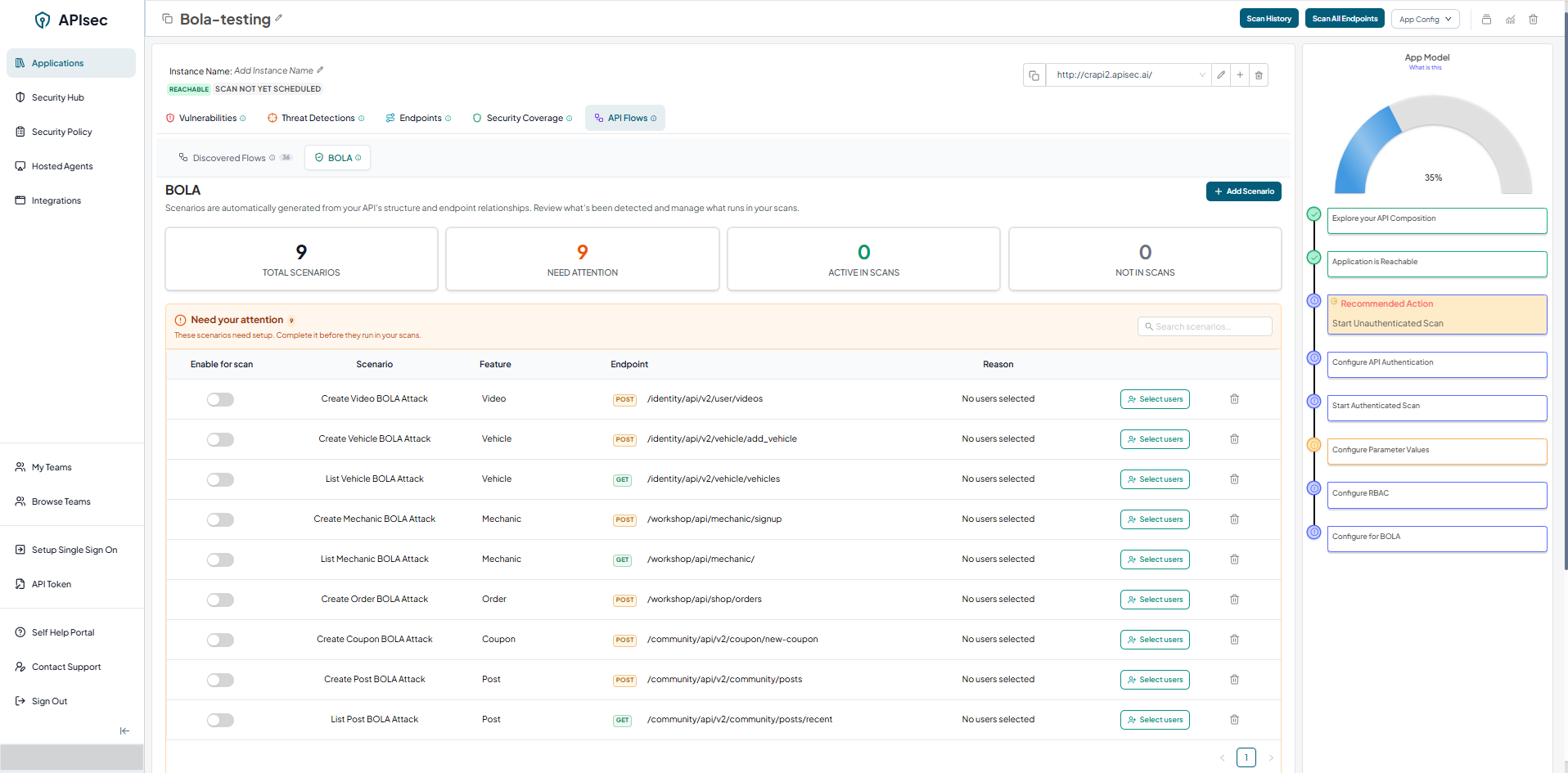Delete the Create Video BOLA Attack scenario
Viewport: 1568px width, 773px height.
1234,399
